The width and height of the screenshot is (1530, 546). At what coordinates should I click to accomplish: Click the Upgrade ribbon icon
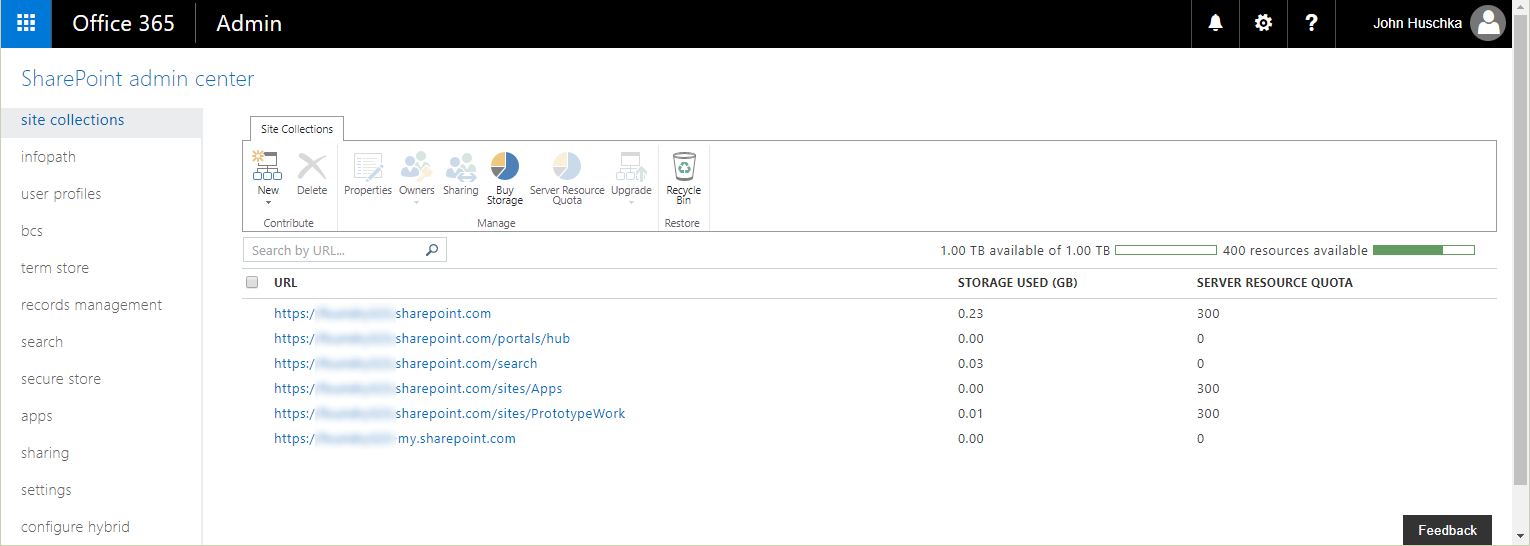(x=631, y=165)
